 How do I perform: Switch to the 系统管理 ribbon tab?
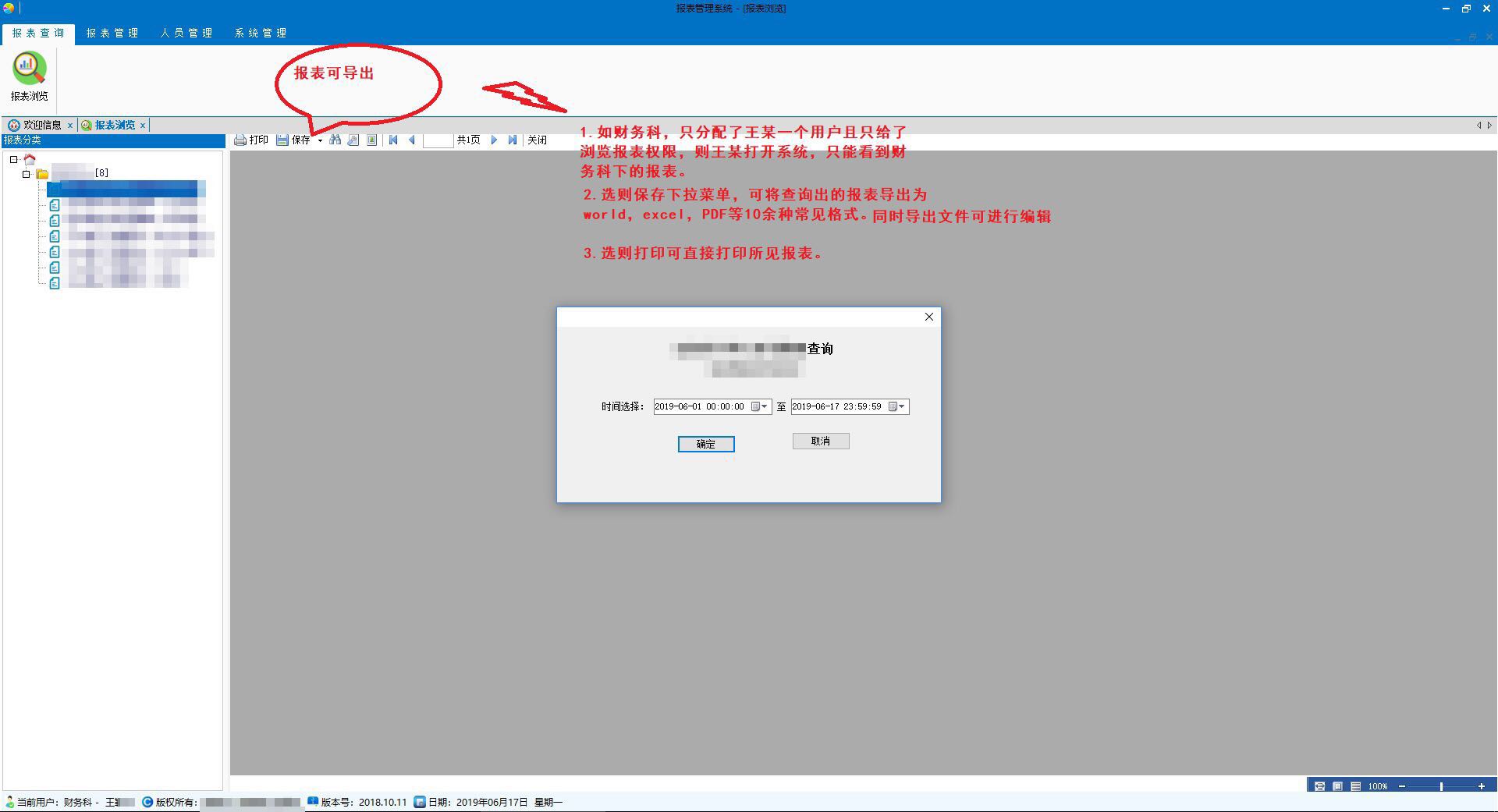tap(261, 34)
